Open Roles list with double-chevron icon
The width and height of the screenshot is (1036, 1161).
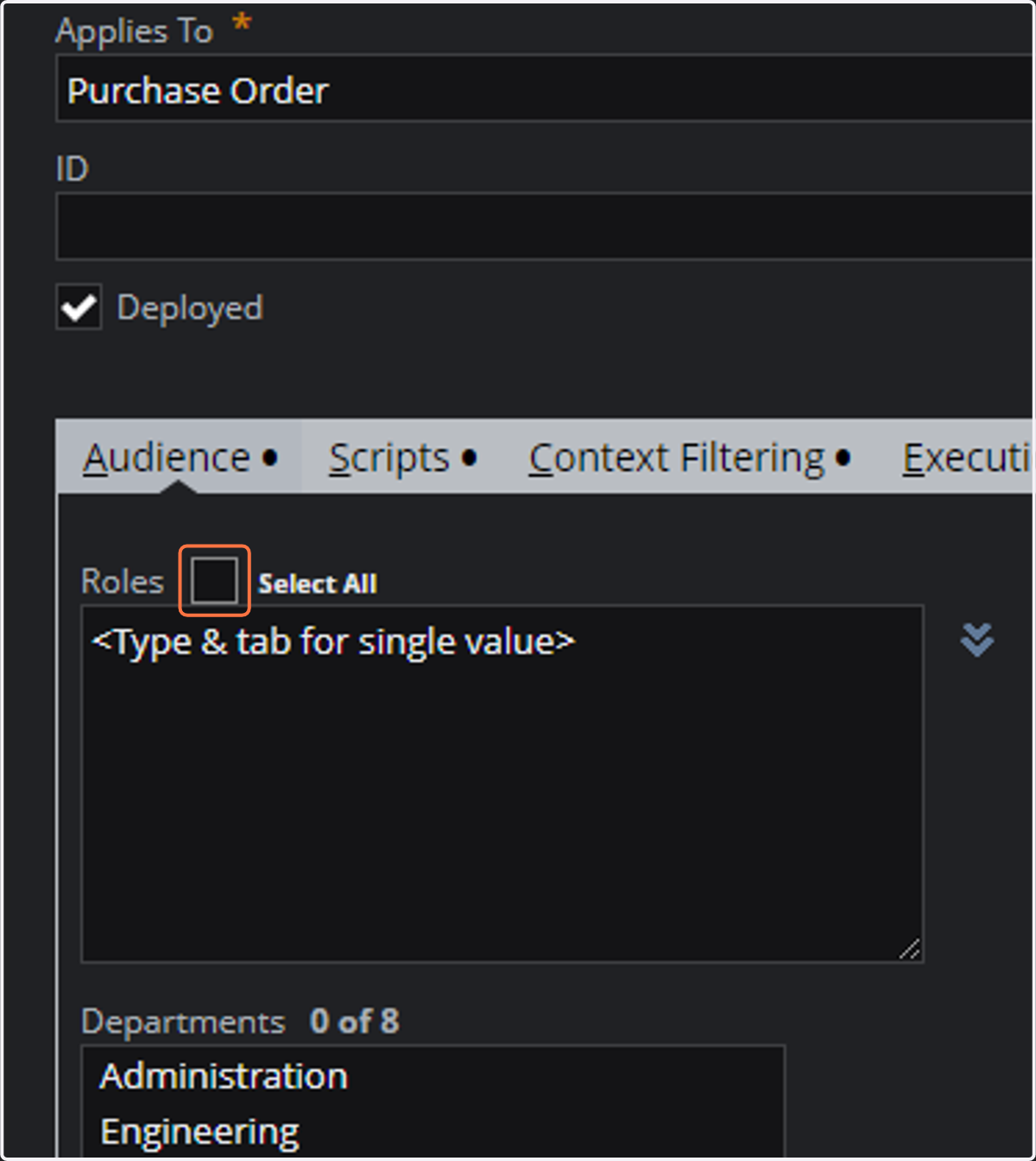977,640
